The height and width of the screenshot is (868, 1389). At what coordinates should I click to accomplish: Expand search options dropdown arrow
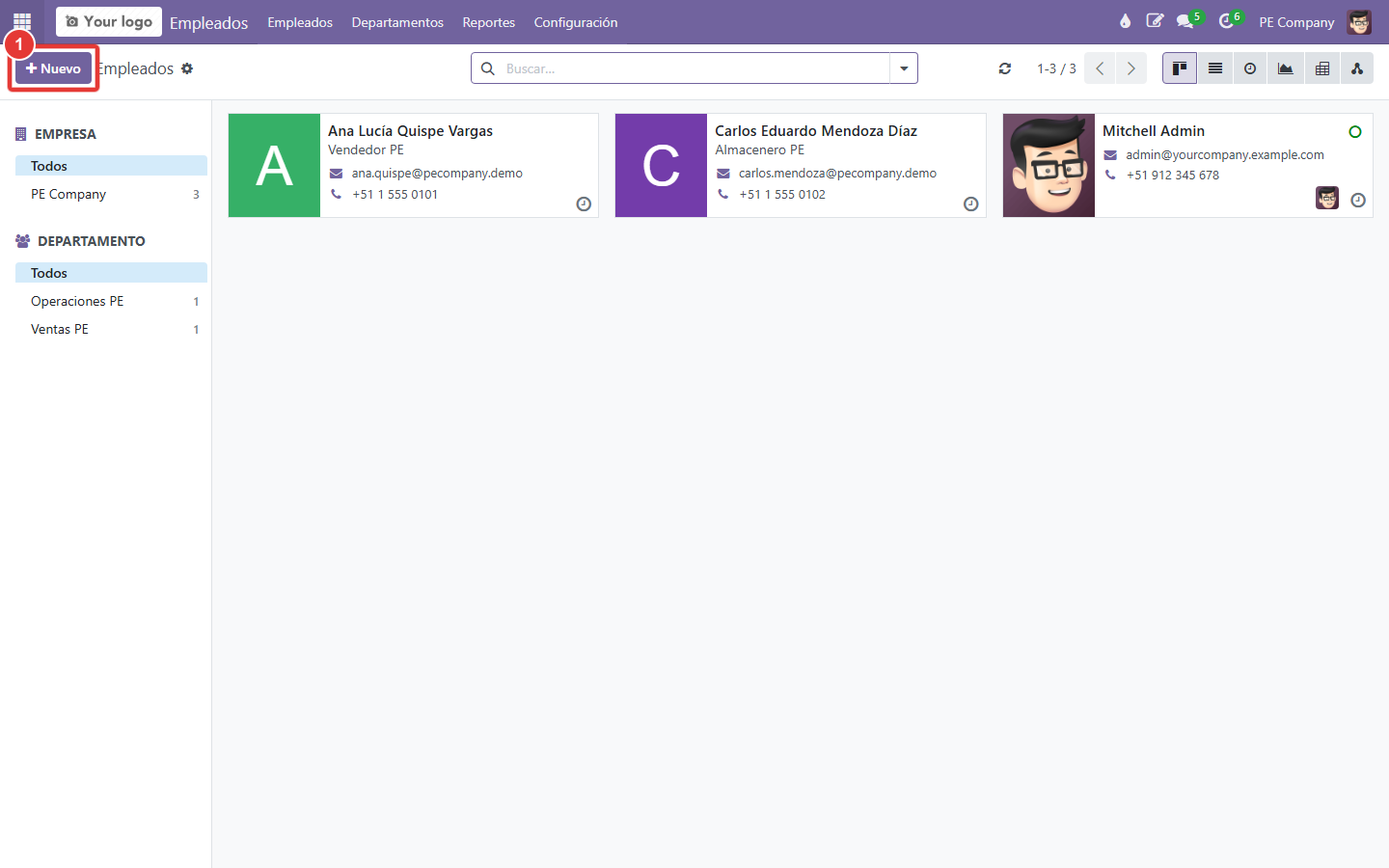(904, 68)
